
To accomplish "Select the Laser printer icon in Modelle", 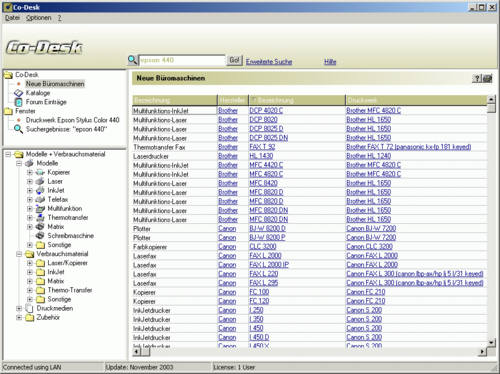I will pos(40,181).
